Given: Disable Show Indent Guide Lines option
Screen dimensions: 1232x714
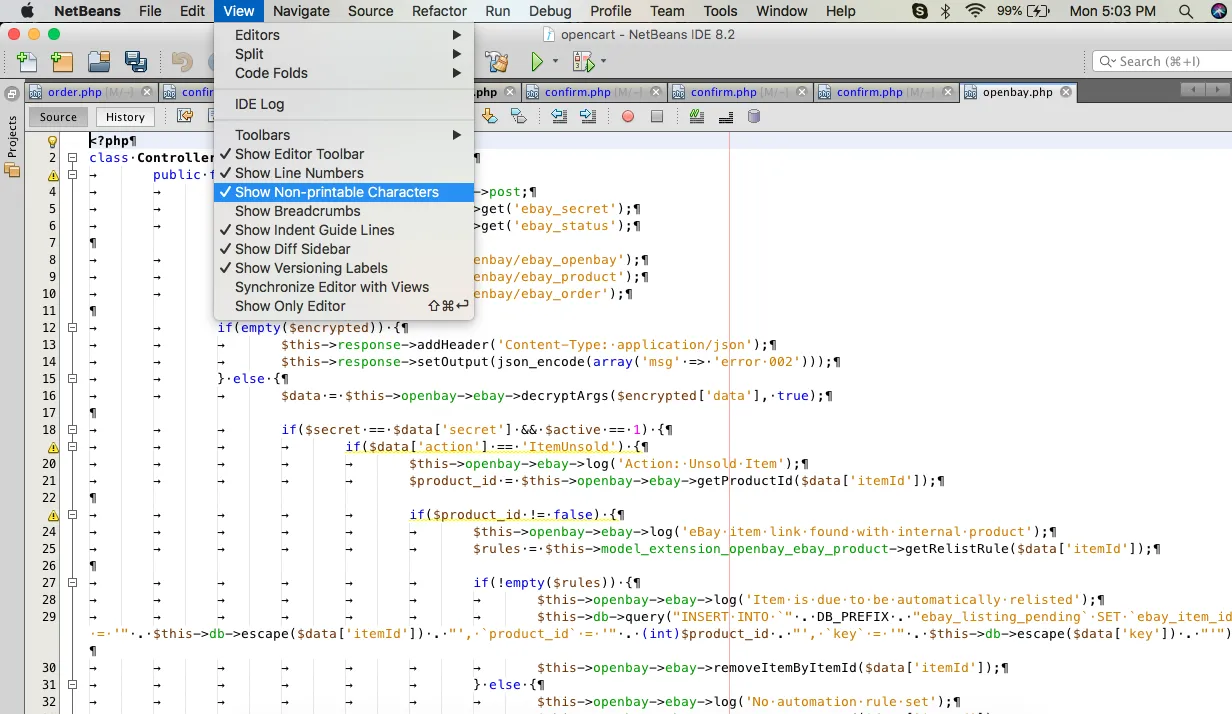Looking at the screenshot, I should click(x=314, y=230).
